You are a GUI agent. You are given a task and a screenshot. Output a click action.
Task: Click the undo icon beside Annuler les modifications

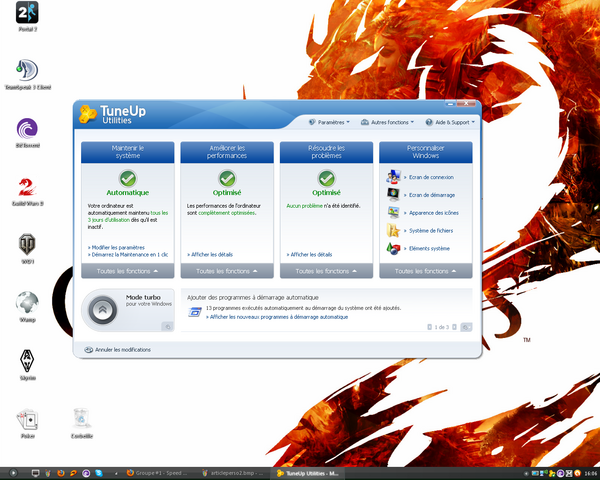[x=88, y=349]
